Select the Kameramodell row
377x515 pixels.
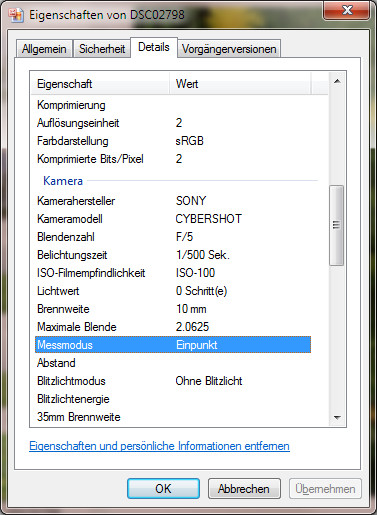[x=173, y=219]
